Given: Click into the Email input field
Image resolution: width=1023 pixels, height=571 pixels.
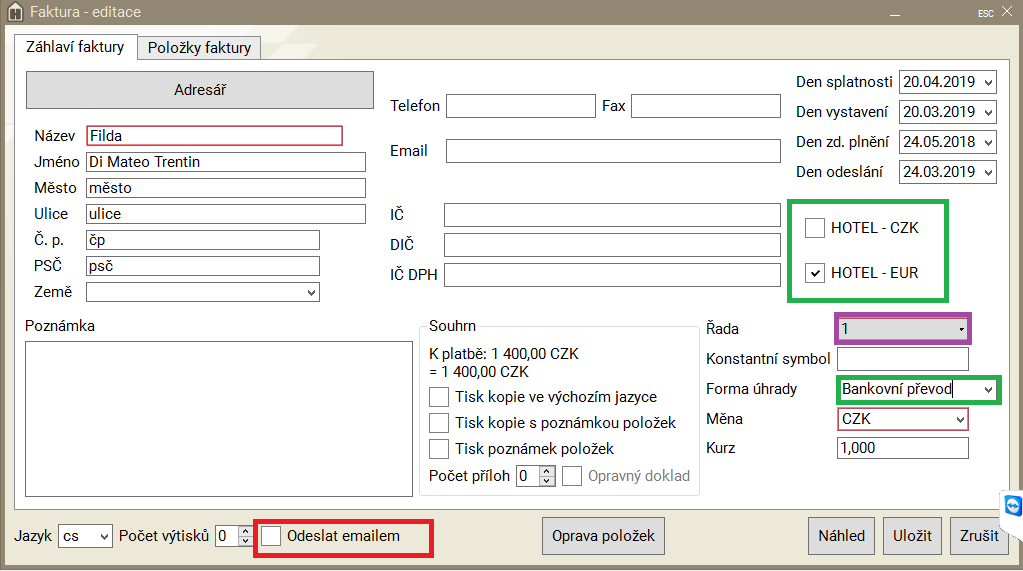Looking at the screenshot, I should tap(612, 151).
